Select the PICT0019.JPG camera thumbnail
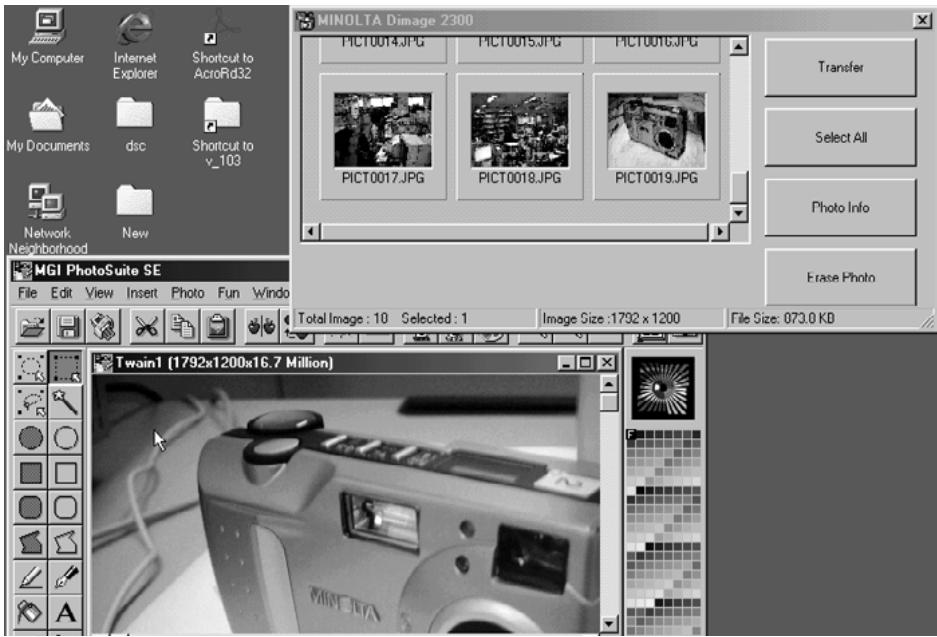Viewport: 937px width, 637px height. (x=656, y=137)
